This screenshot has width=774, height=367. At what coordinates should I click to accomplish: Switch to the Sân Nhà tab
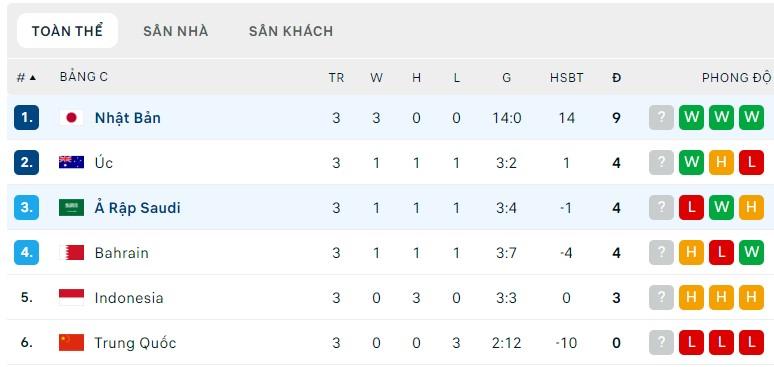tap(176, 31)
